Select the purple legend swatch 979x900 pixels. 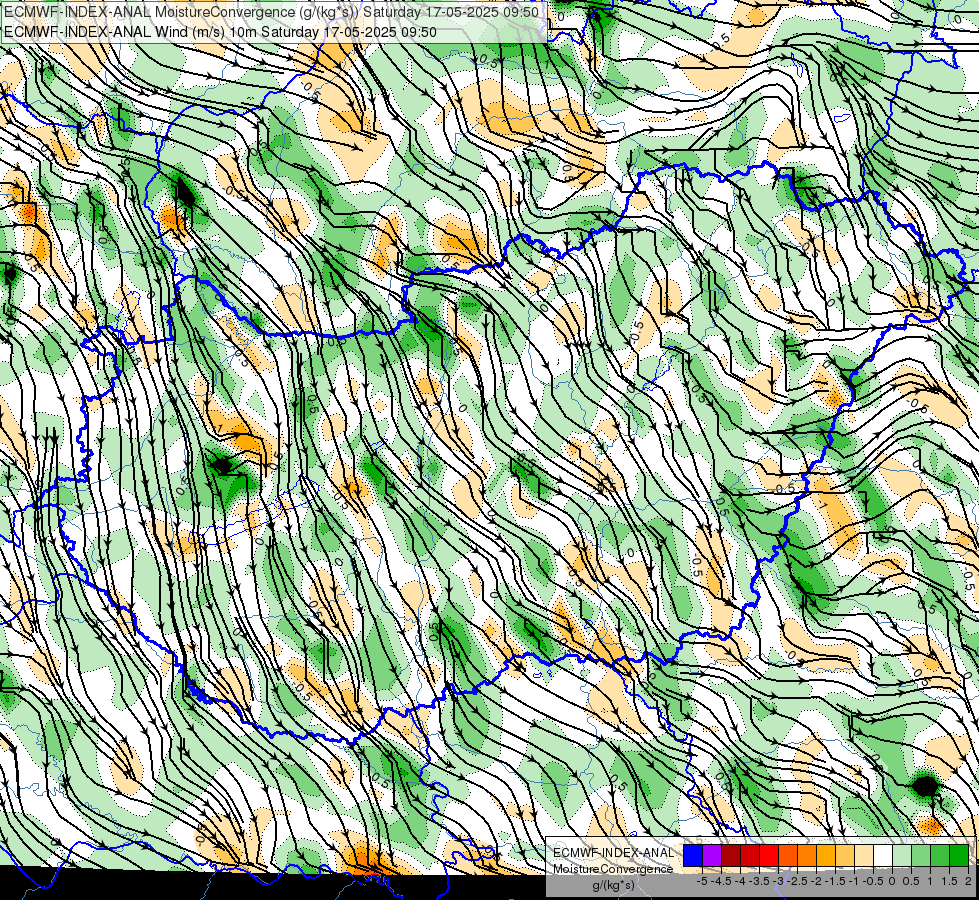(712, 856)
